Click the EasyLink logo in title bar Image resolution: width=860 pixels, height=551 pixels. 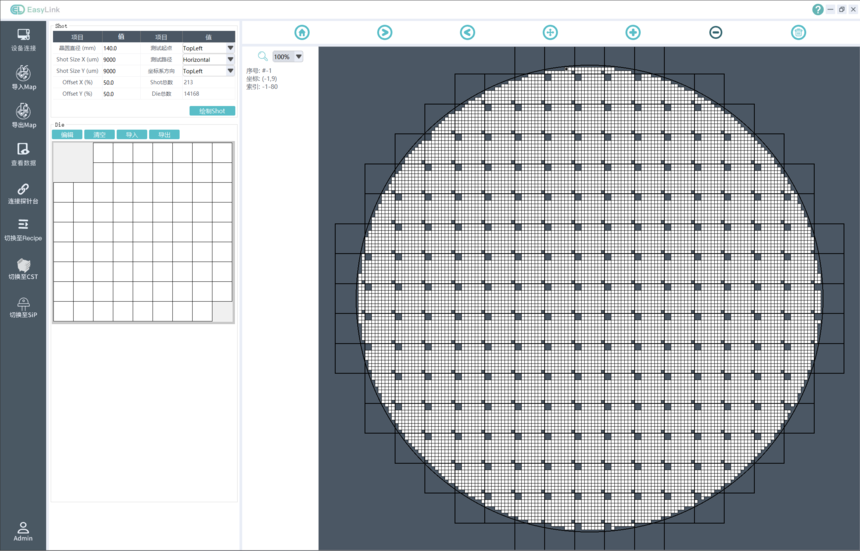(35, 9)
